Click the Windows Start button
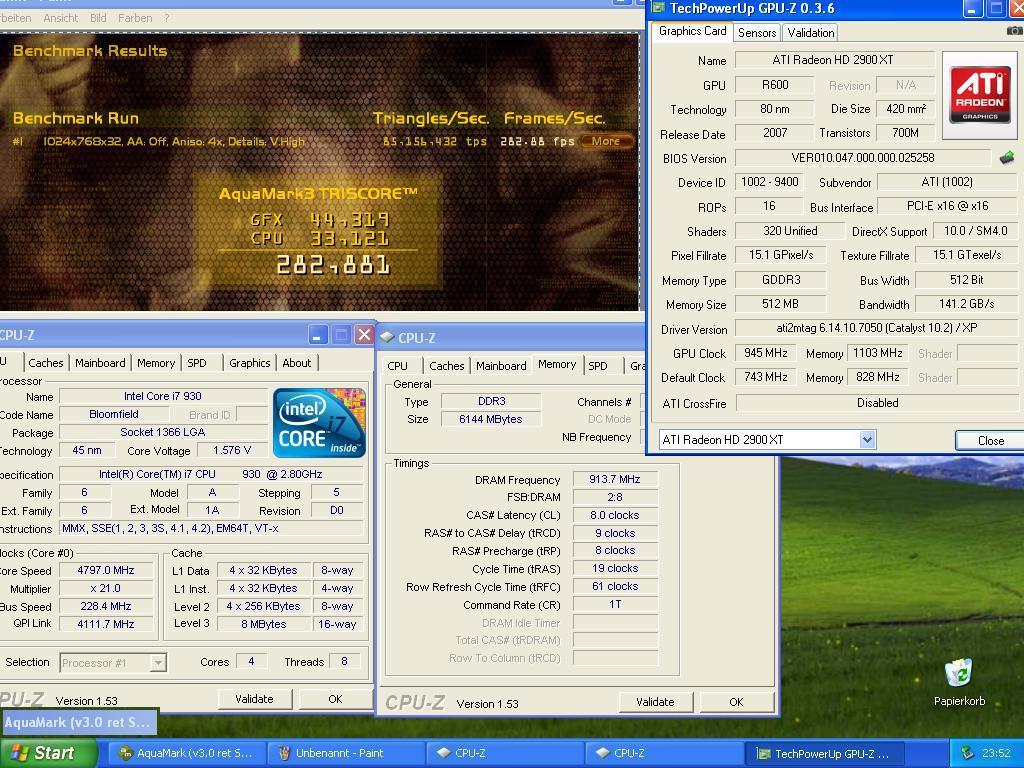Screen dimensions: 1024x768 [x=49, y=753]
